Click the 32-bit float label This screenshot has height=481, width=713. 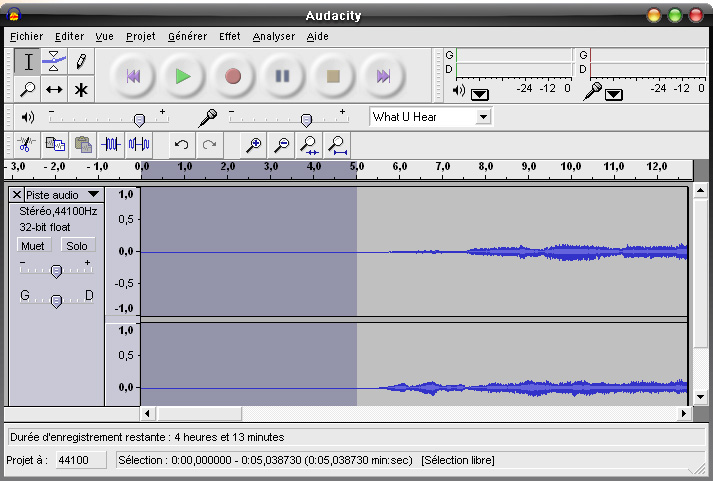(45, 227)
